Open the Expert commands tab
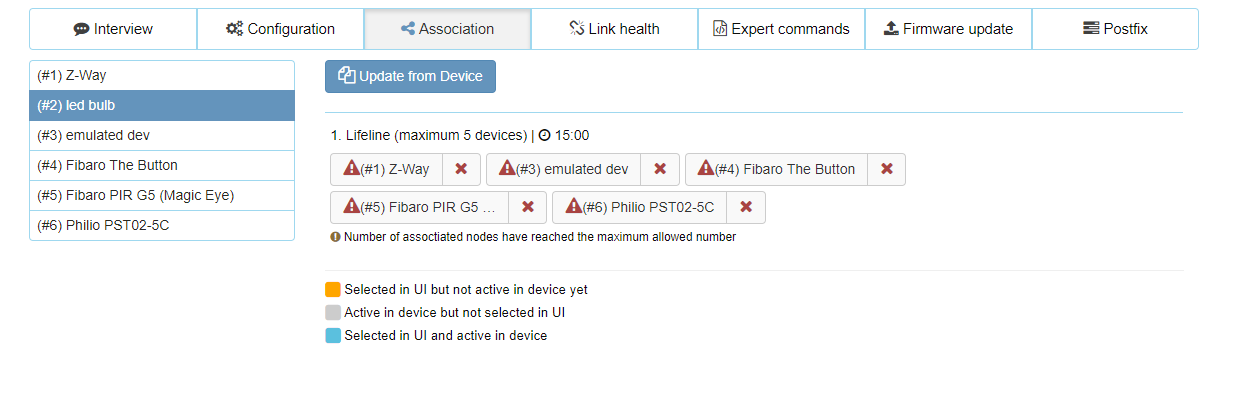The image size is (1244, 393). tap(781, 29)
